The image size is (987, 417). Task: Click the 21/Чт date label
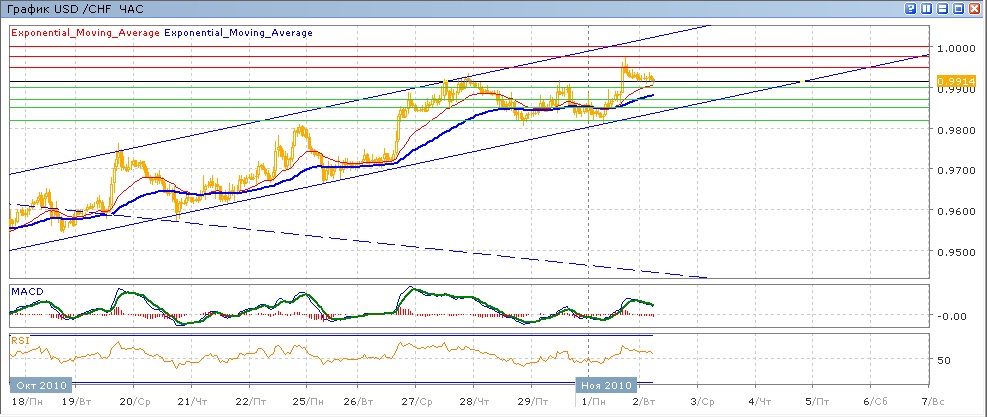pyautogui.click(x=193, y=401)
